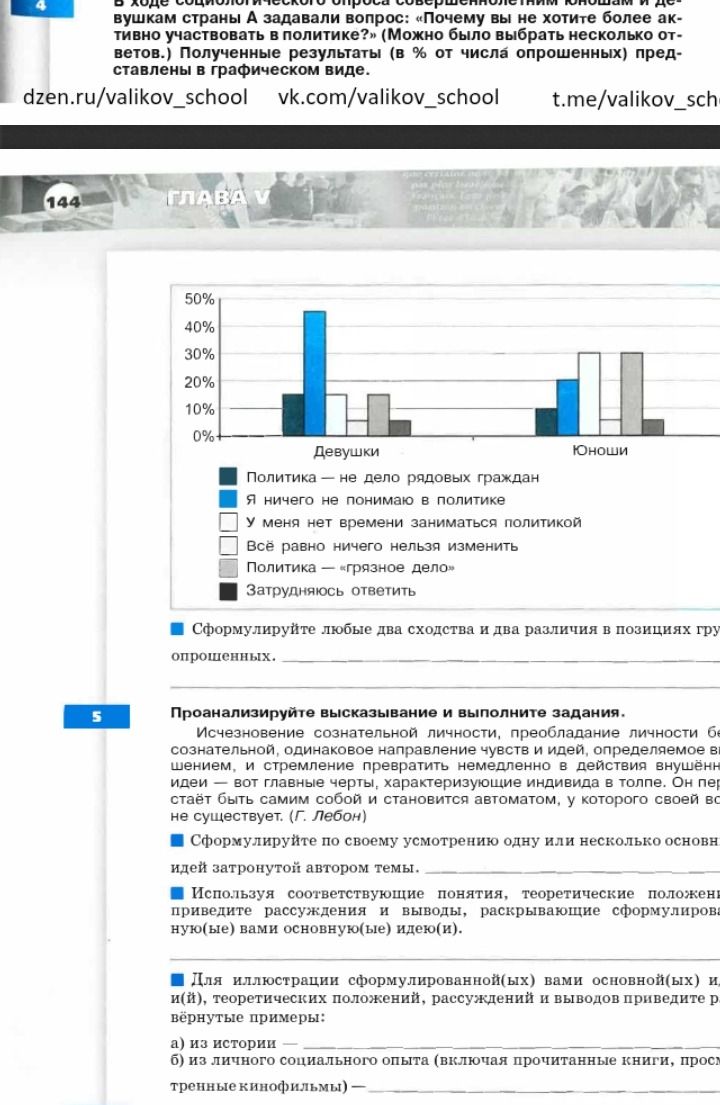
Task: Click the blue task number 5 badge
Action: pos(97,717)
